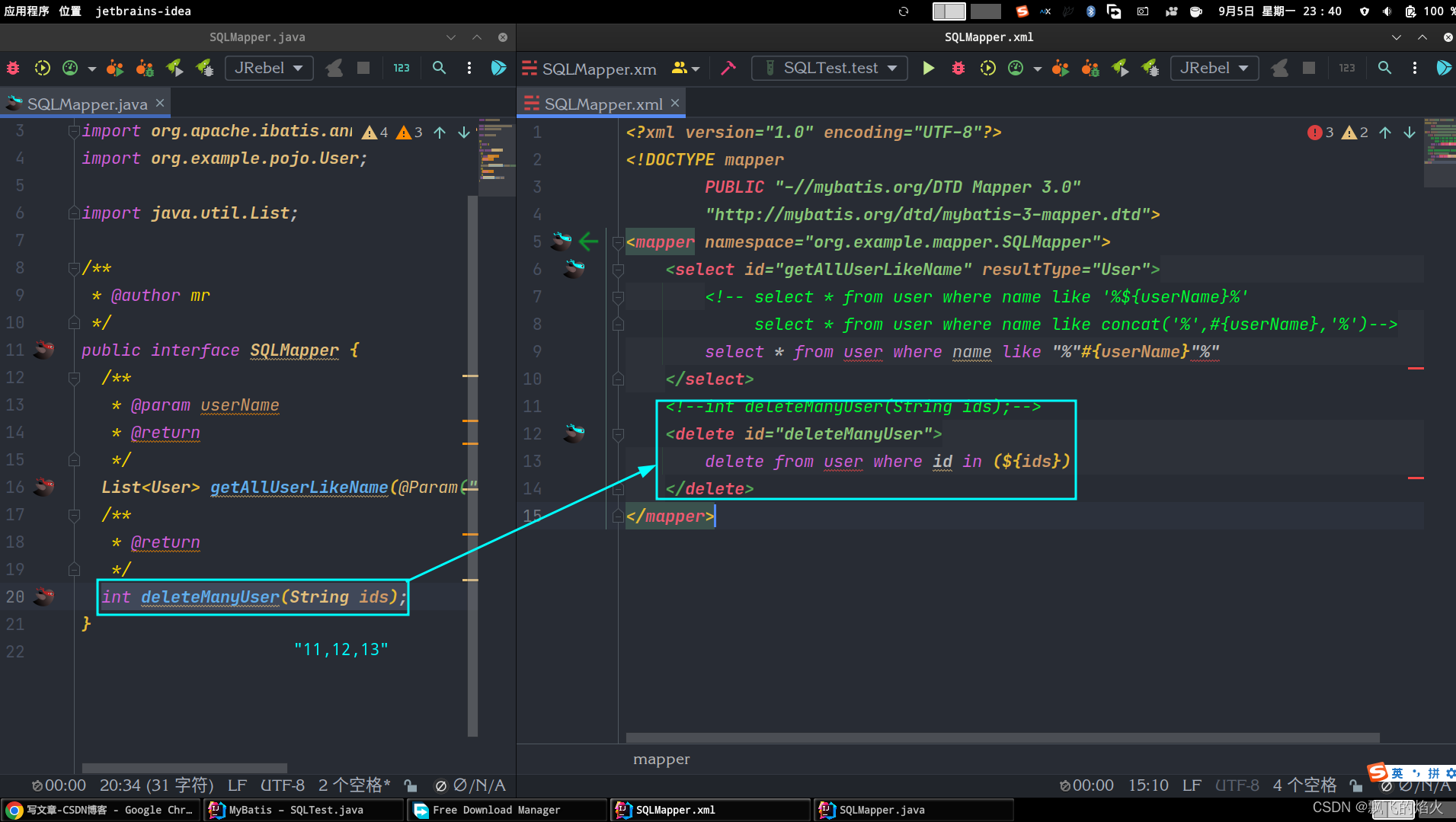This screenshot has width=1456, height=822.
Task: Switch to the SQLMapper.xml editor tab
Action: [x=601, y=104]
